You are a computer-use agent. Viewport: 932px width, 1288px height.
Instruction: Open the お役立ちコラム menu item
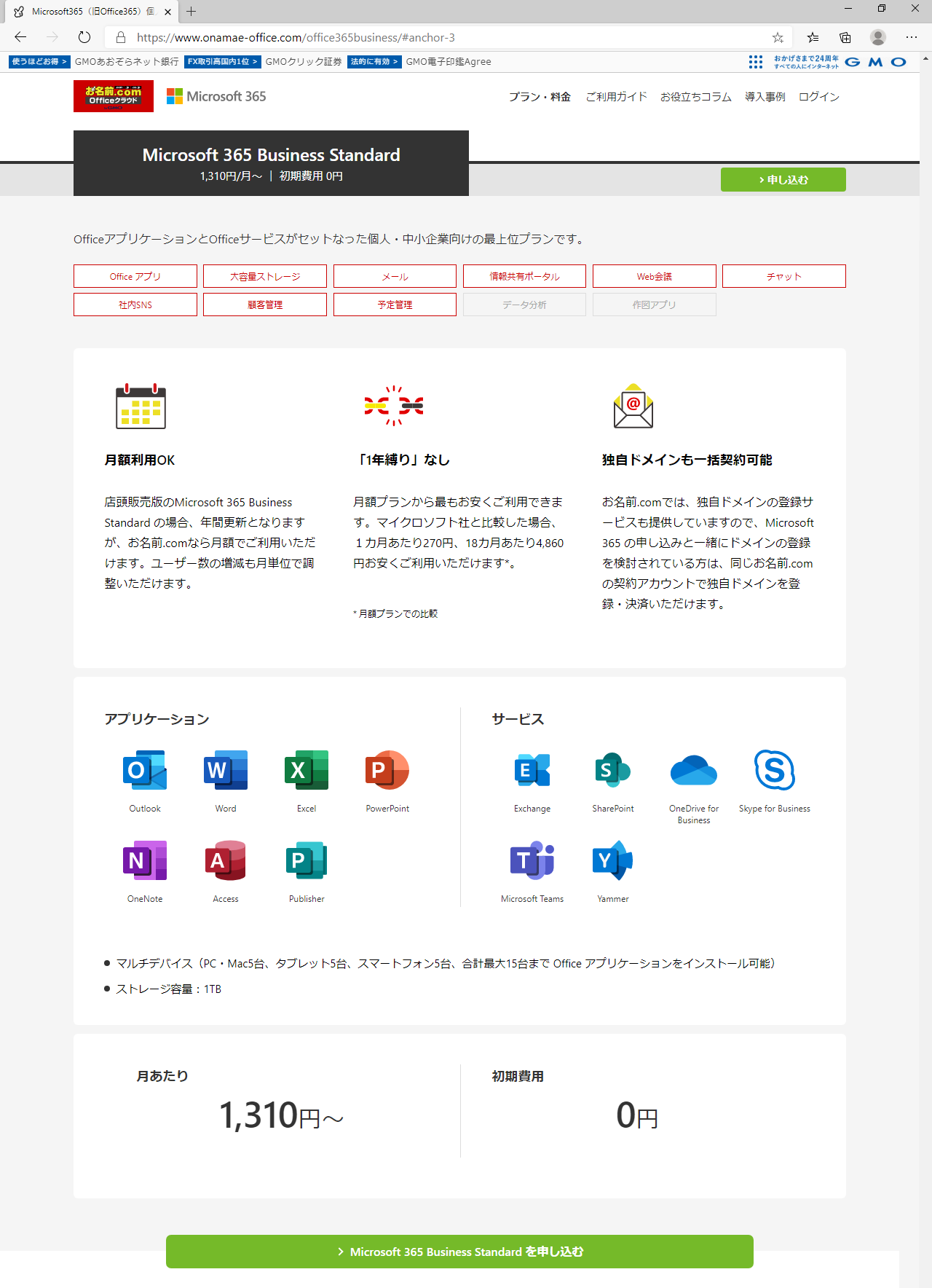point(696,97)
